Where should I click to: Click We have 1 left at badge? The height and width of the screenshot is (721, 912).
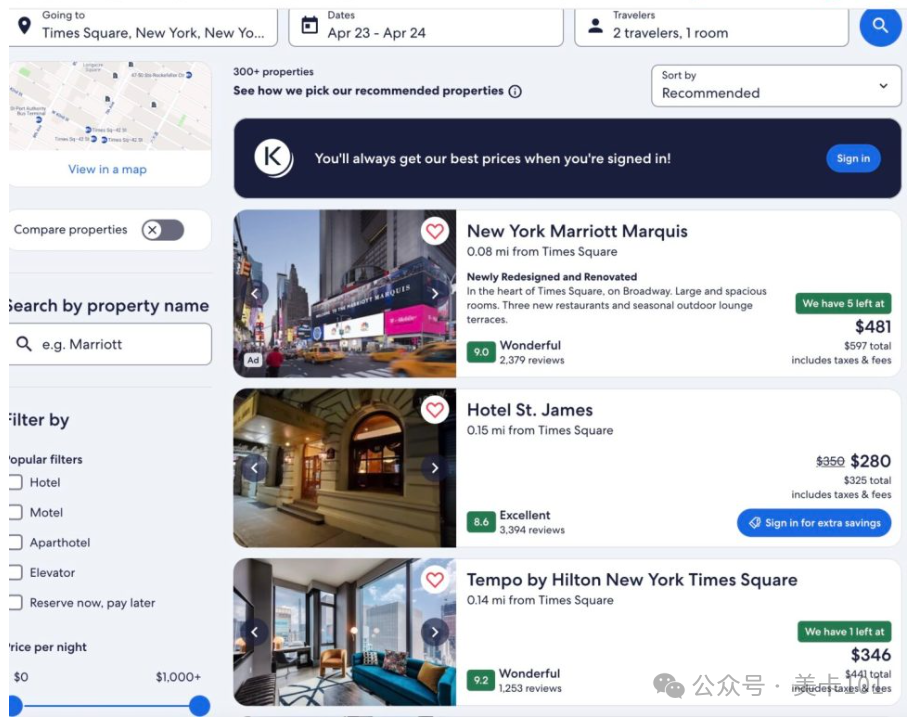pos(845,631)
